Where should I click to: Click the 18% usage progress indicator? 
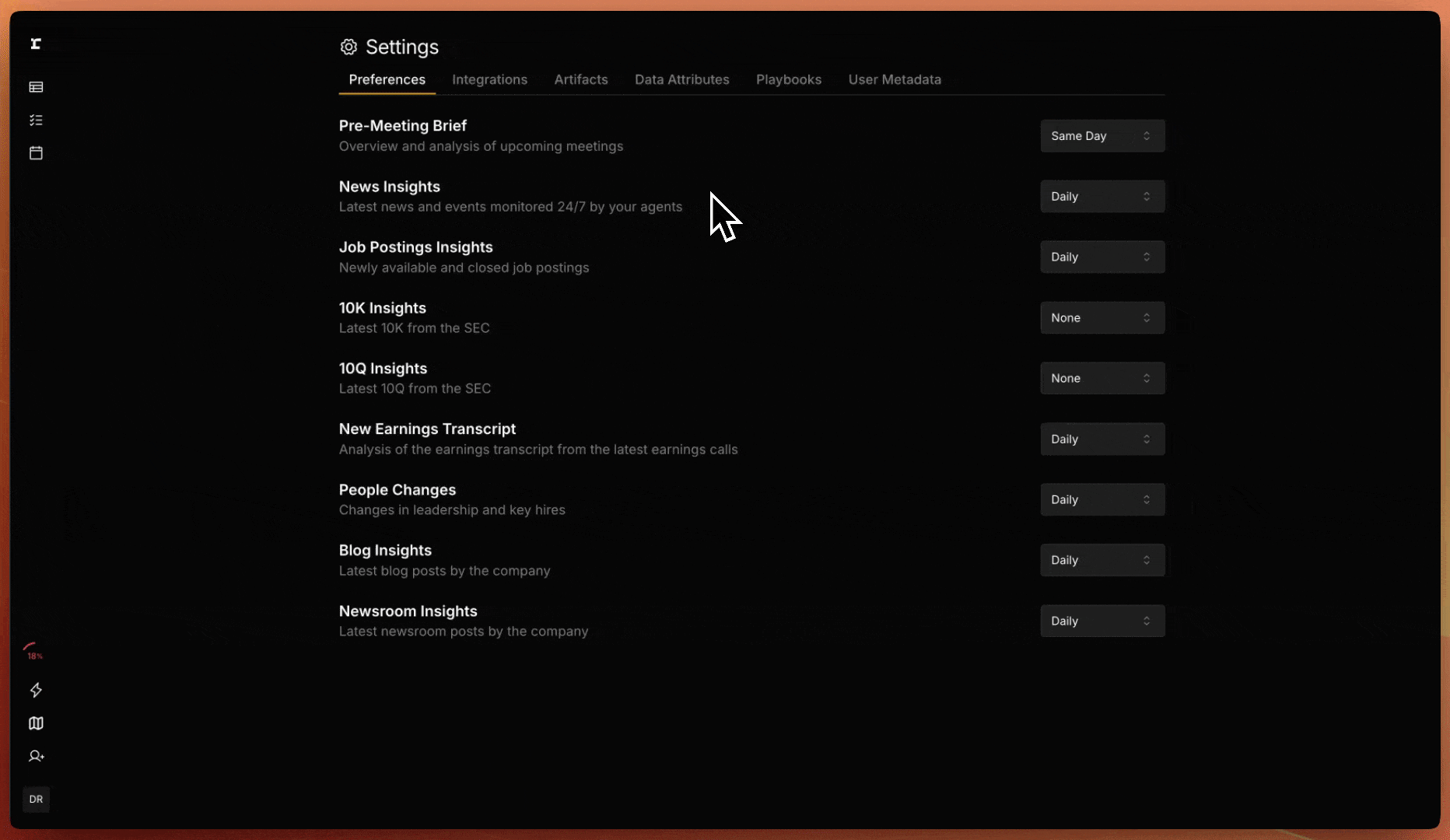pos(33,651)
